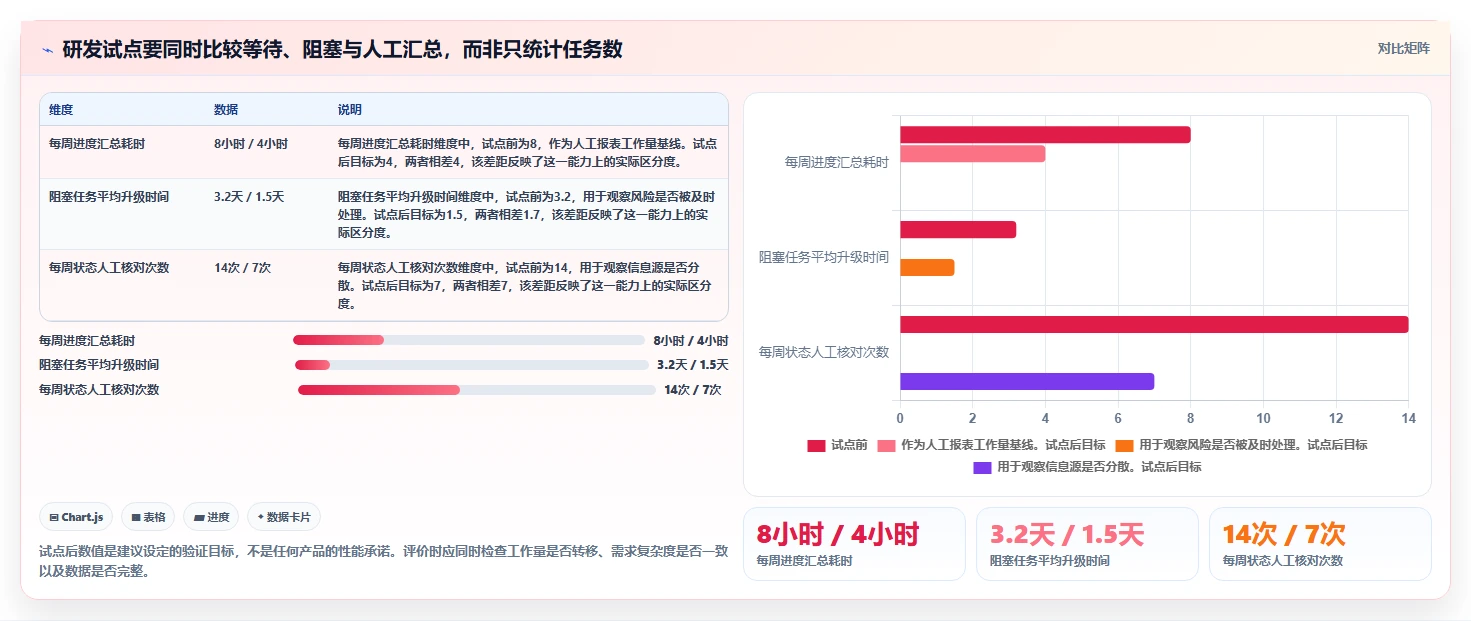Select the 进度 chip
1471x621 pixels.
coord(211,517)
